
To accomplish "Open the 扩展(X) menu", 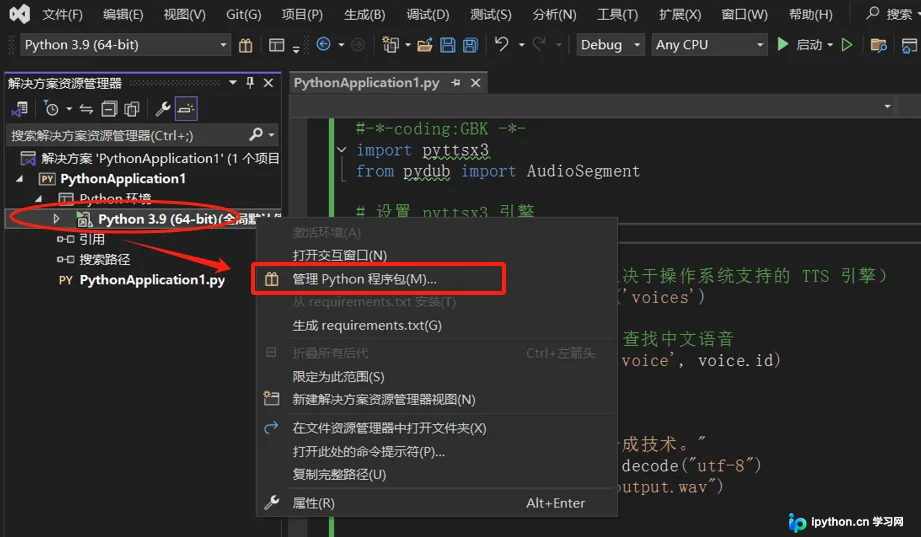I will [680, 15].
